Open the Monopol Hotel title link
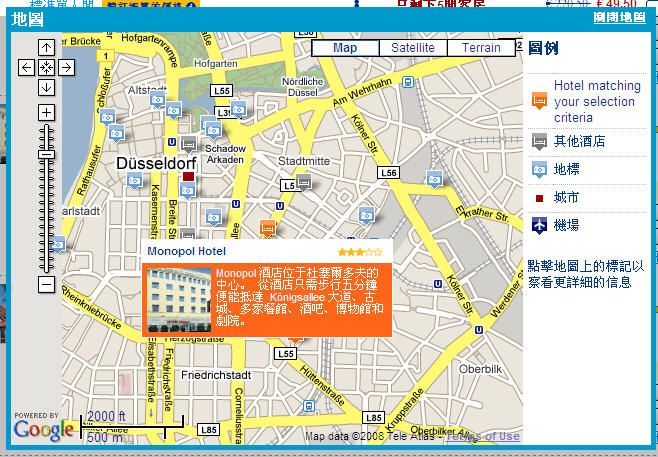Image resolution: width=658 pixels, height=457 pixels. [x=186, y=251]
